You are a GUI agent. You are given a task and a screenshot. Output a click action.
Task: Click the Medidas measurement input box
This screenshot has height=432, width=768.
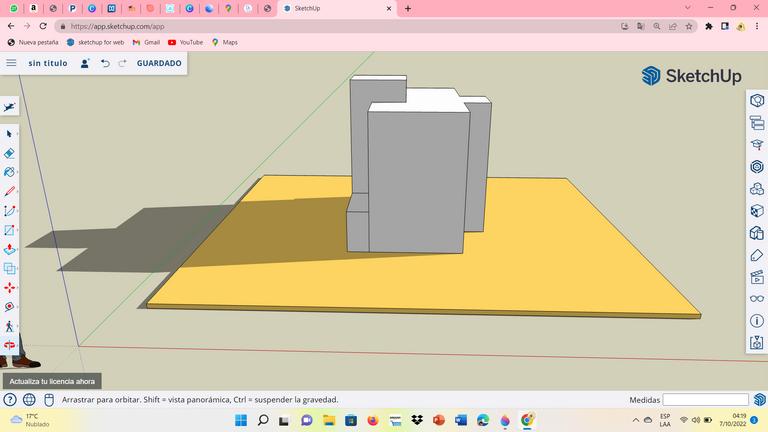coord(704,400)
